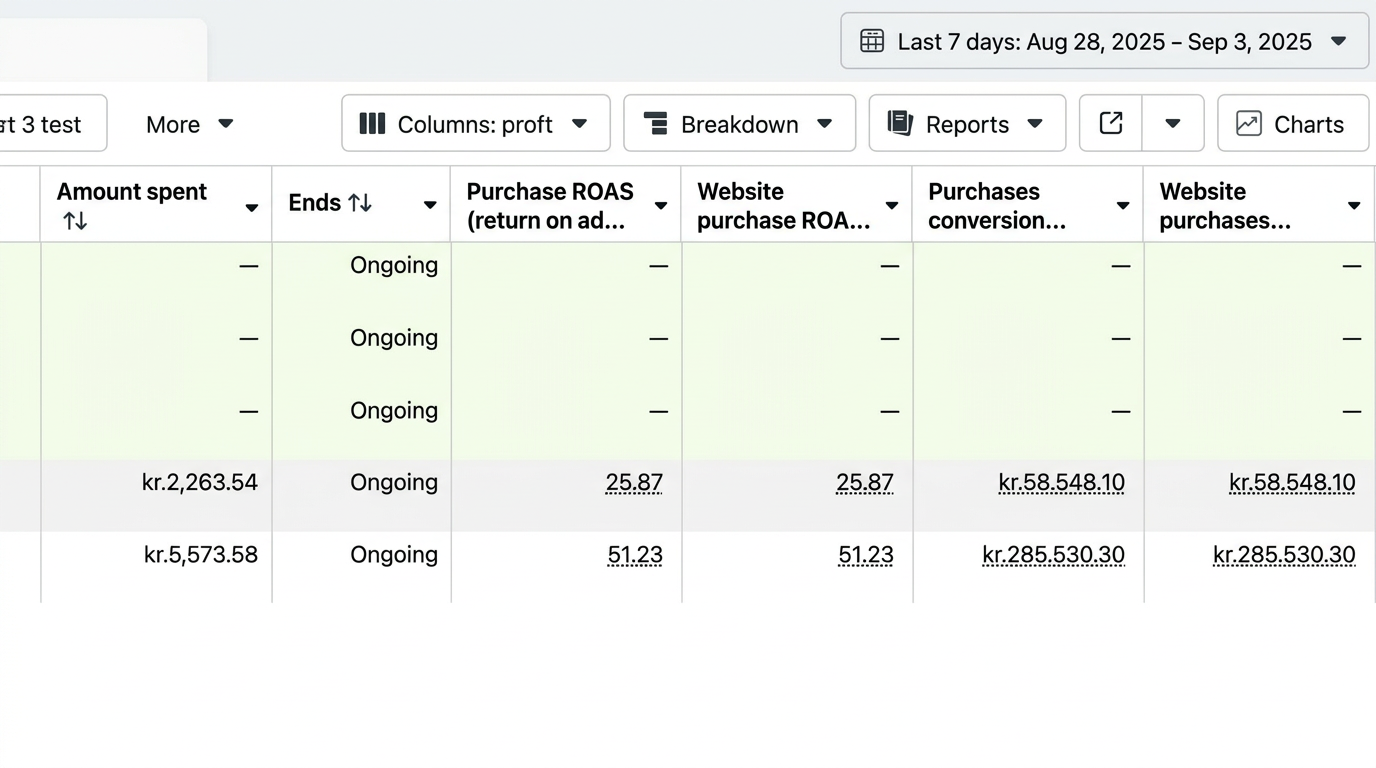
Task: Sort the Ends column with arrows
Action: click(360, 203)
